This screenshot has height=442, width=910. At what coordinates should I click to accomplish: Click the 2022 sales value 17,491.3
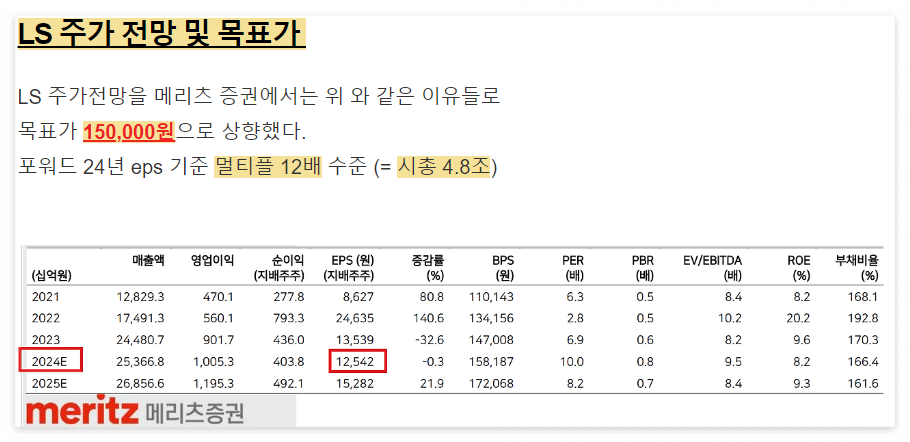pos(140,318)
